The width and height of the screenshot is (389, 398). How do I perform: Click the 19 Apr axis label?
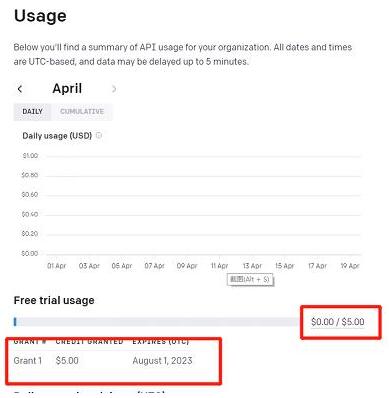pyautogui.click(x=350, y=266)
